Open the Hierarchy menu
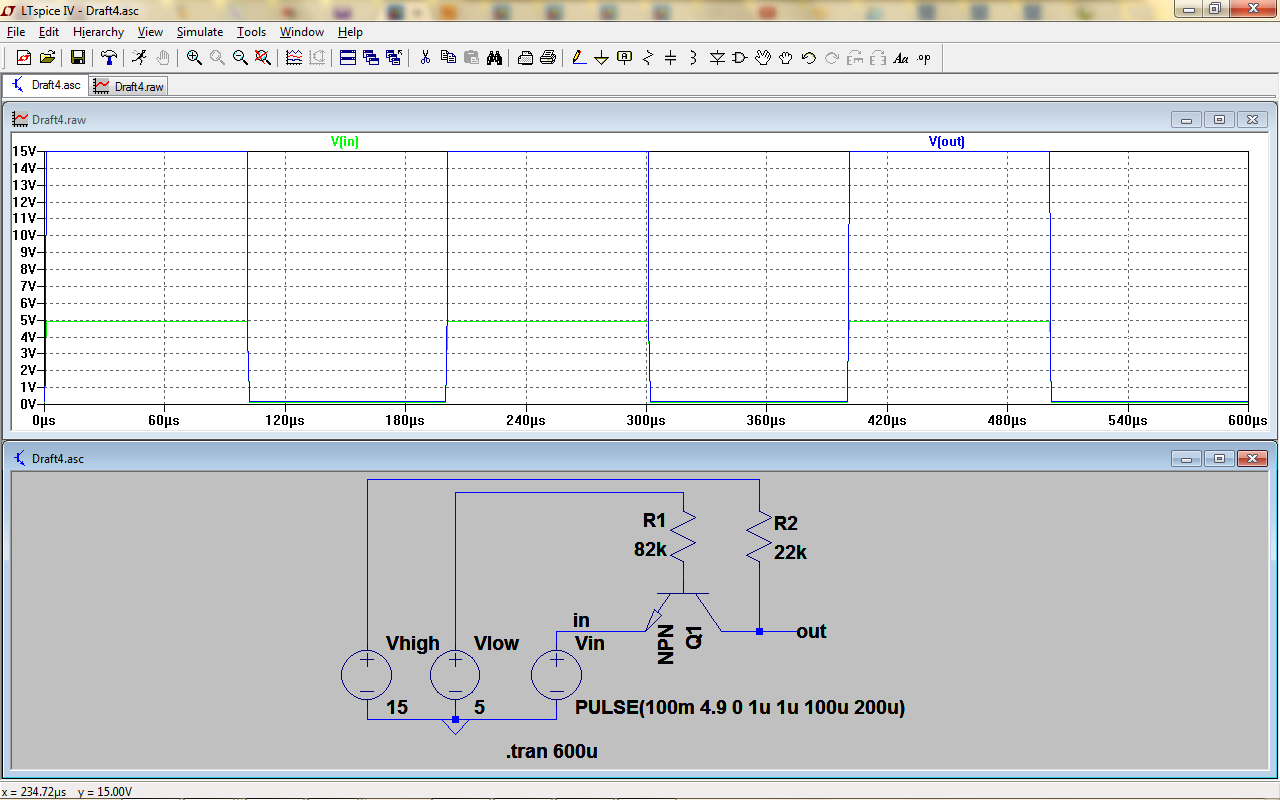Image resolution: width=1280 pixels, height=800 pixels. (x=98, y=32)
